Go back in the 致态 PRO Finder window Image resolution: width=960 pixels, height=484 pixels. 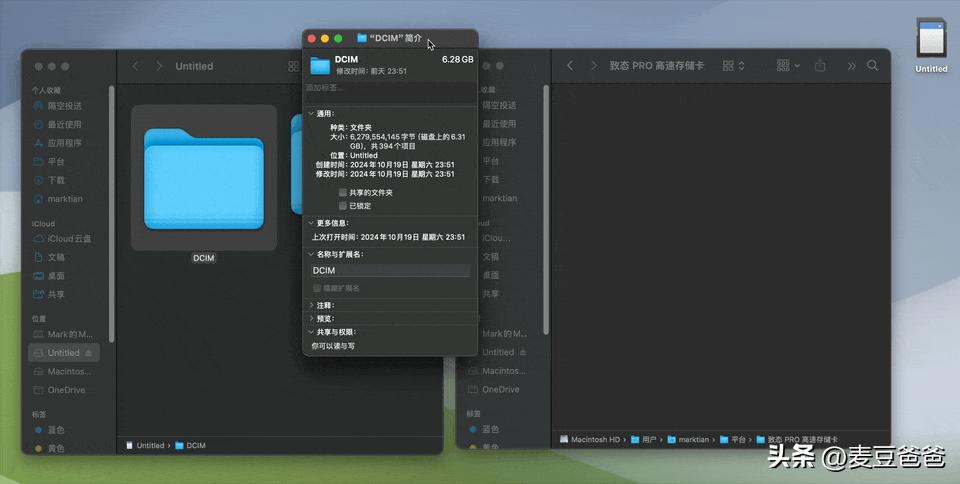pos(570,65)
